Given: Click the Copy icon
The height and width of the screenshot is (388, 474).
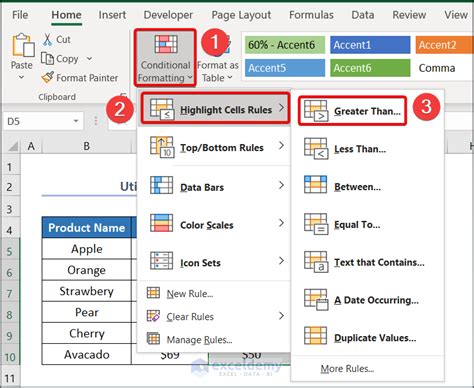Looking at the screenshot, I should tap(47, 58).
